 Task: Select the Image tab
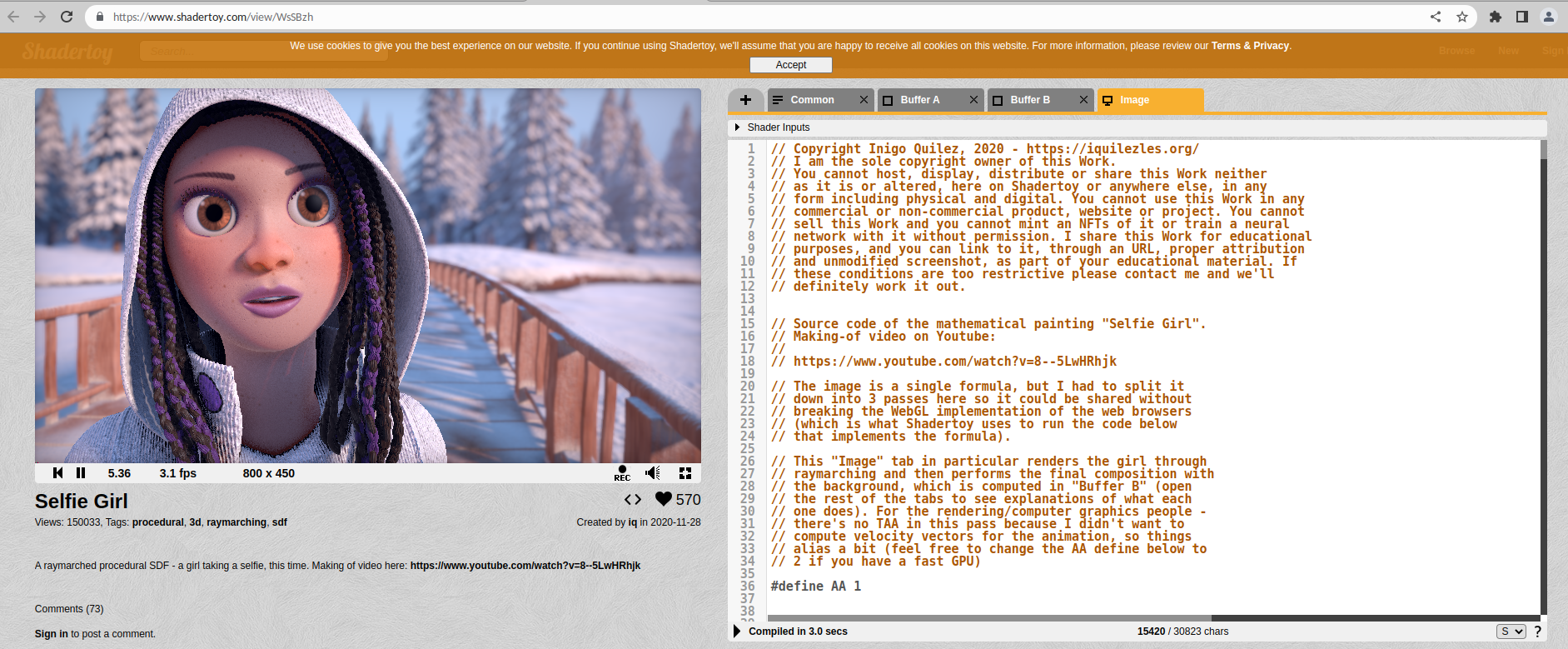1150,100
